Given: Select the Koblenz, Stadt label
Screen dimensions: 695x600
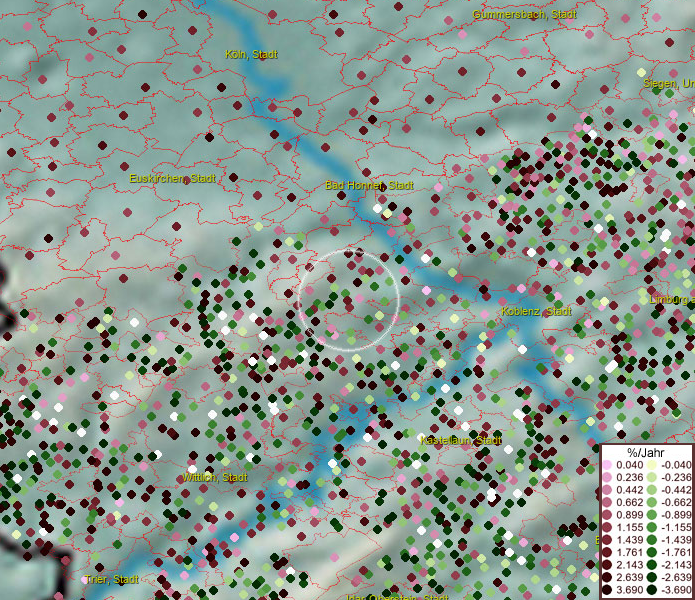Looking at the screenshot, I should click(x=536, y=311).
